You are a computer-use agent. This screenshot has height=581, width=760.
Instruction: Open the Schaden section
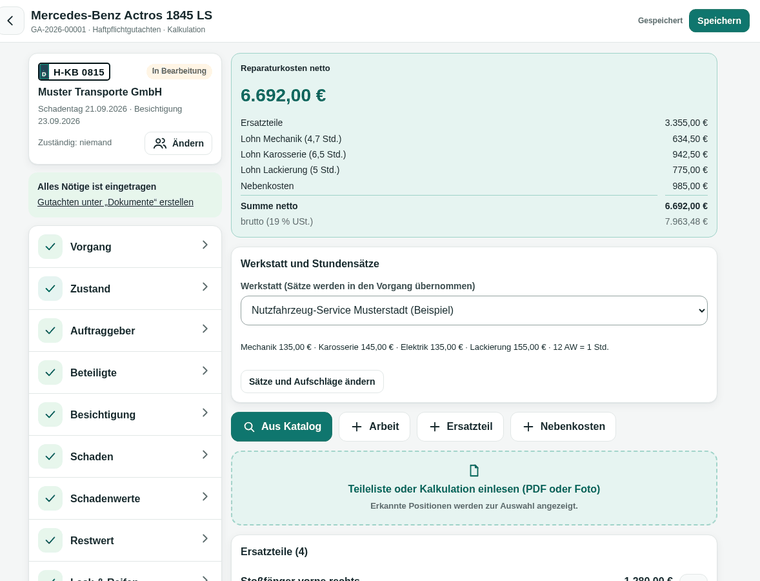[x=125, y=456]
